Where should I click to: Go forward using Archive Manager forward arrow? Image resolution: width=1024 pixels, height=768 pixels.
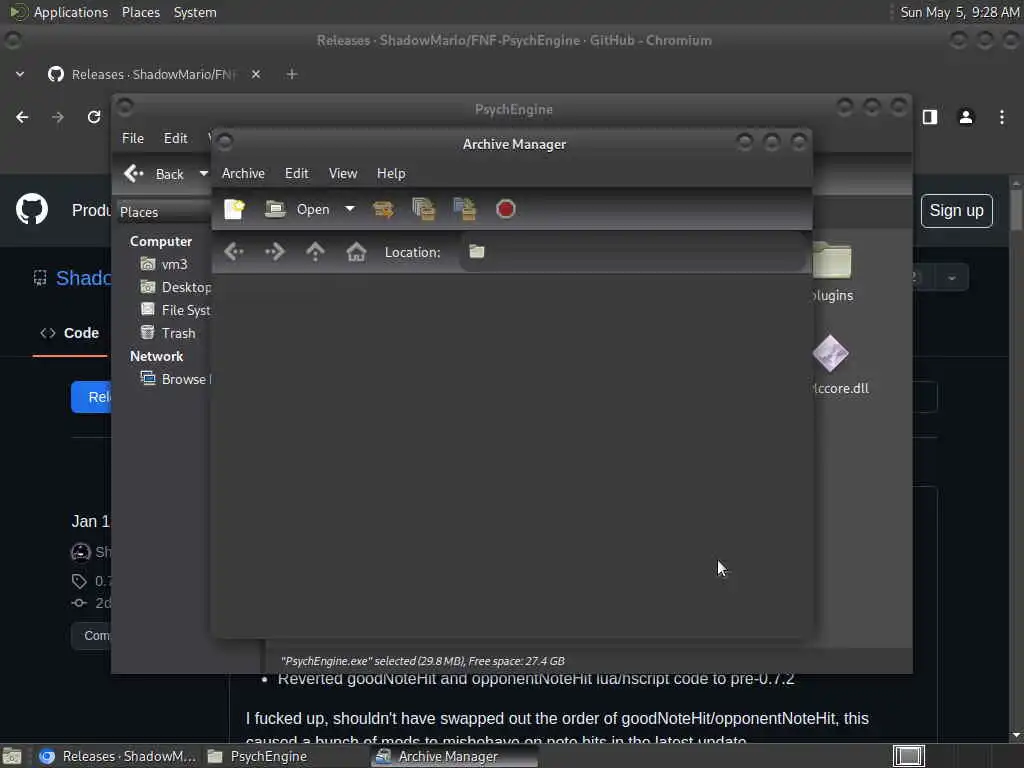tap(275, 251)
